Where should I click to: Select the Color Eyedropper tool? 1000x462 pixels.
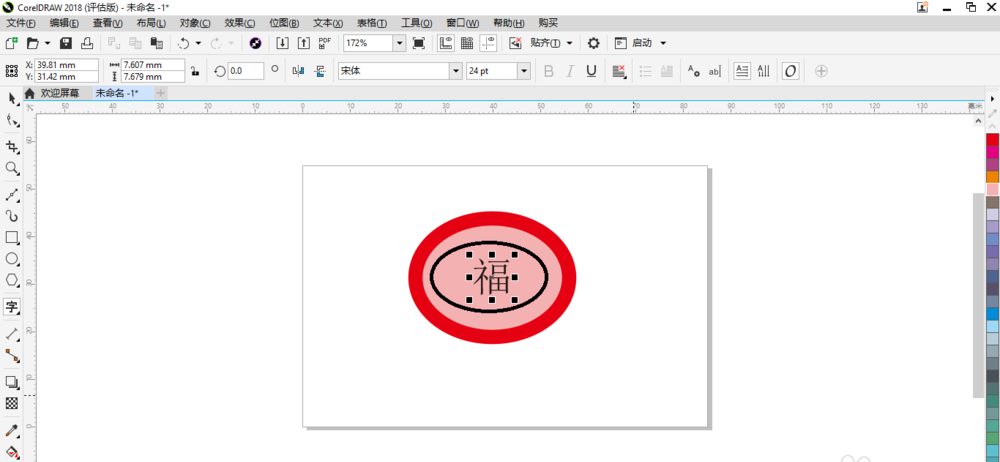[12, 430]
